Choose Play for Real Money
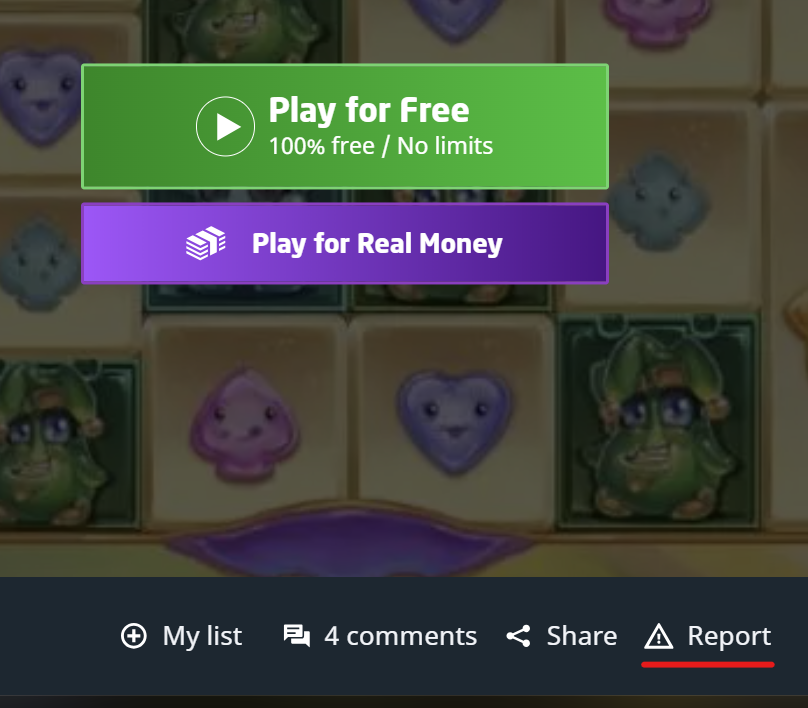 (x=345, y=243)
